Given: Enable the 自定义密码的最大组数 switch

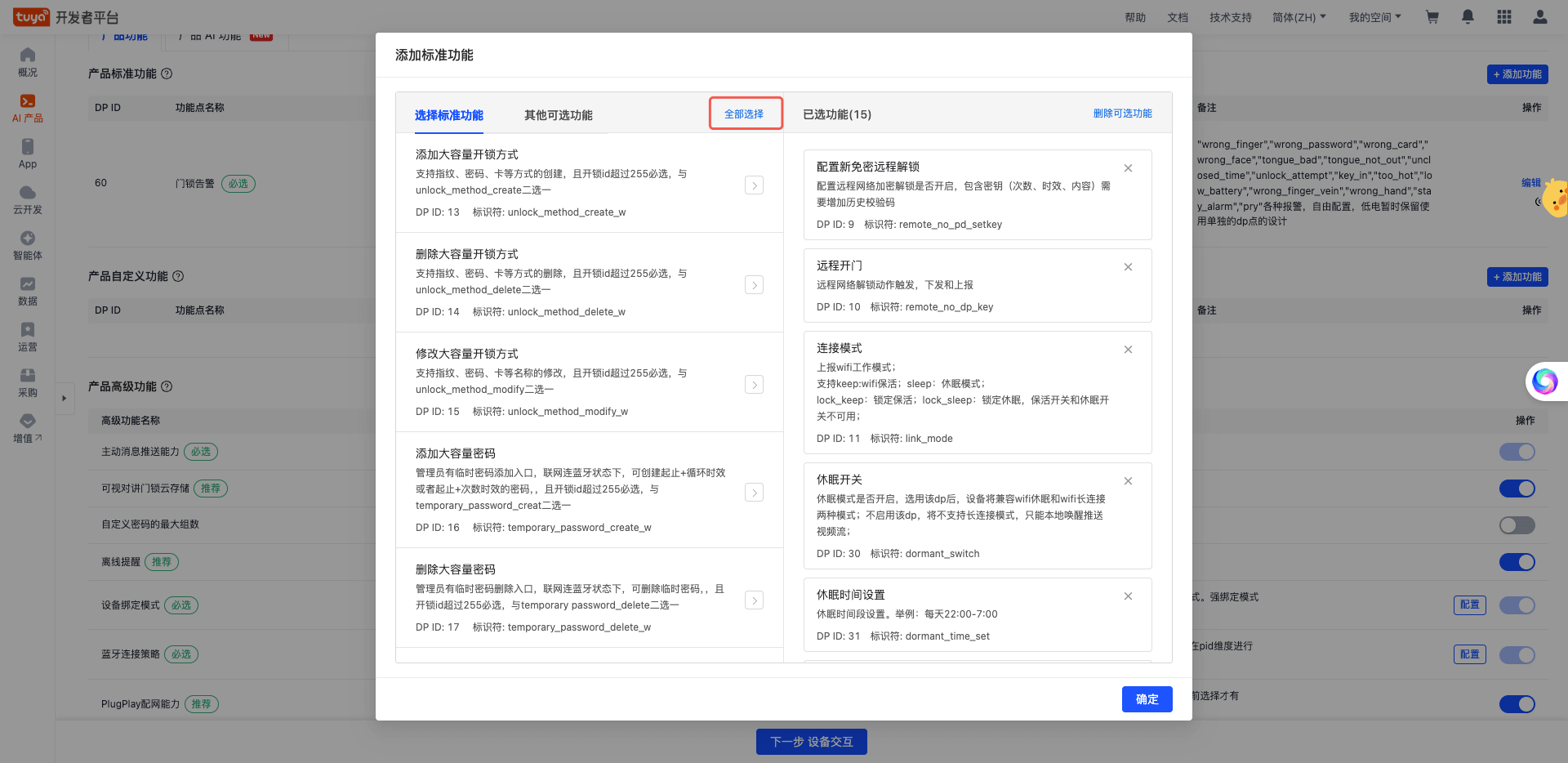Looking at the screenshot, I should coord(1517,525).
